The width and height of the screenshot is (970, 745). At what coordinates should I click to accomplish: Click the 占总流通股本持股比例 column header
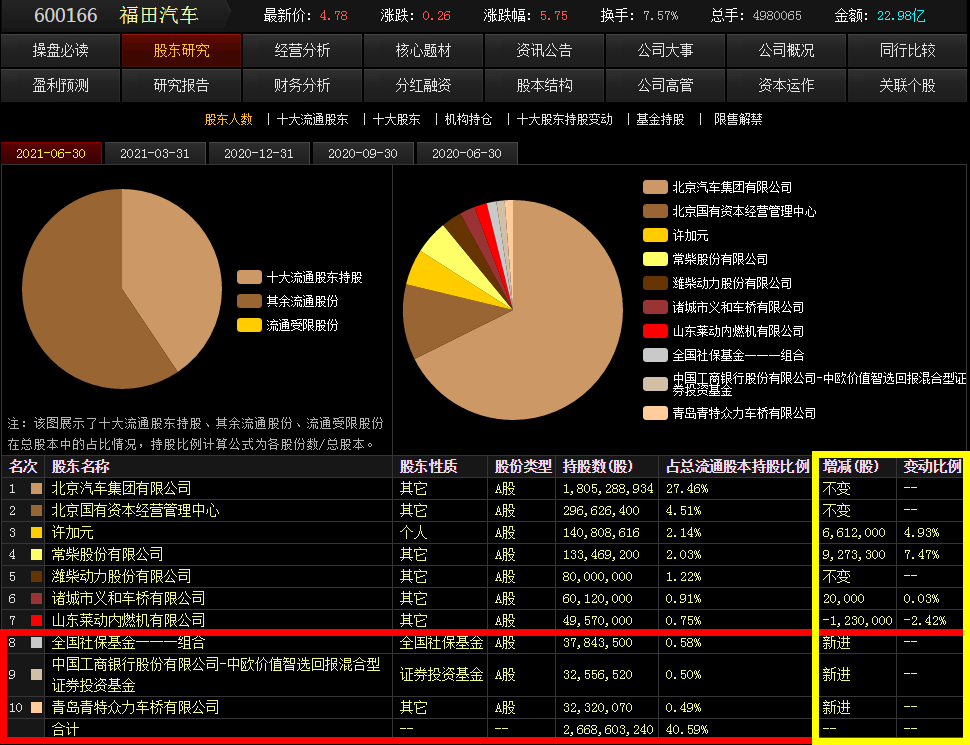[x=737, y=467]
